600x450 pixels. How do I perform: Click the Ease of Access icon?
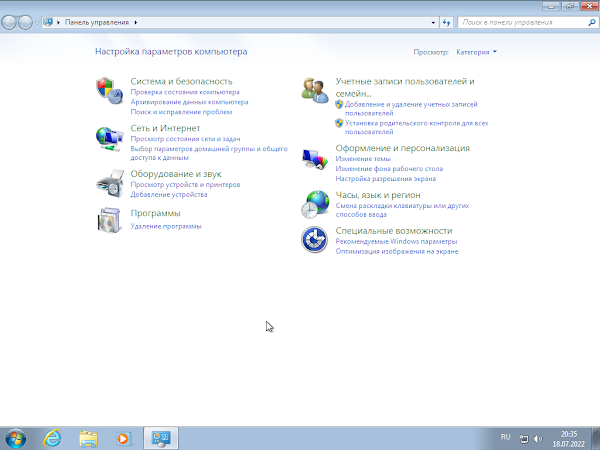tap(315, 240)
